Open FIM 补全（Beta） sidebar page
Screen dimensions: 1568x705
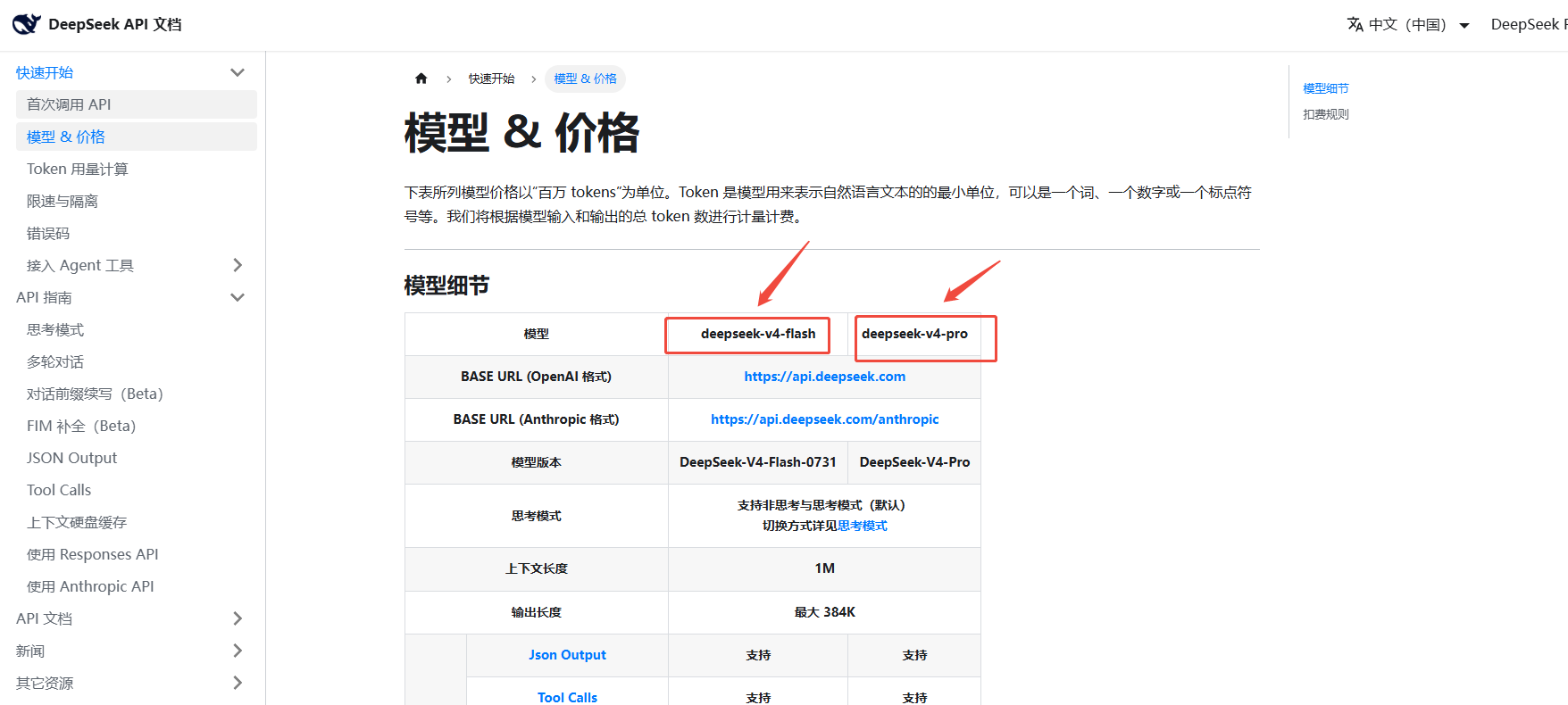point(137,426)
